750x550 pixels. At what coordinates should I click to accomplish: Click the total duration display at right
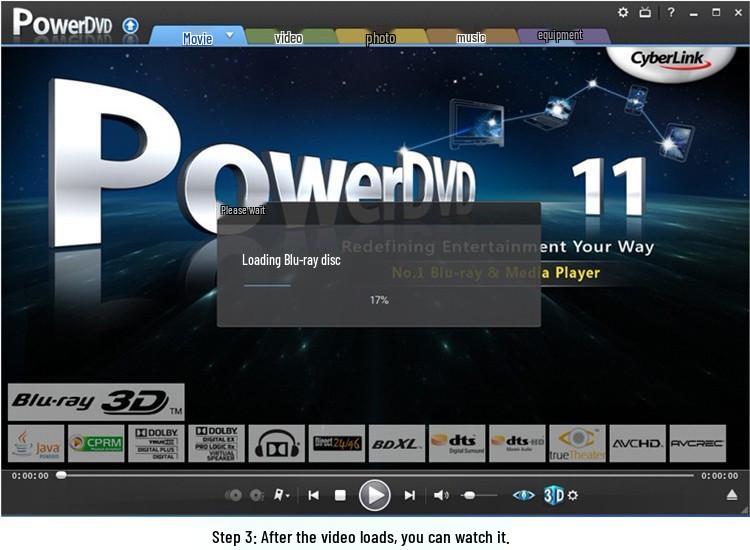[719, 476]
